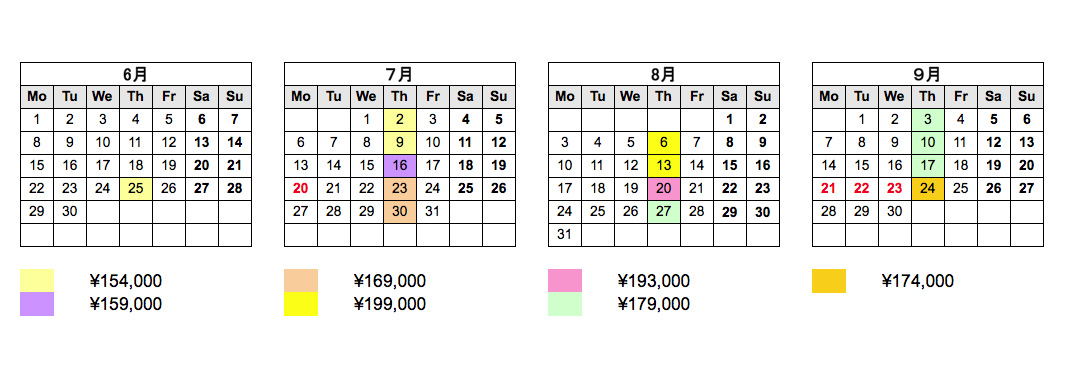Click the bright yellow August 6 cell
The image size is (1082, 378).
tap(664, 143)
